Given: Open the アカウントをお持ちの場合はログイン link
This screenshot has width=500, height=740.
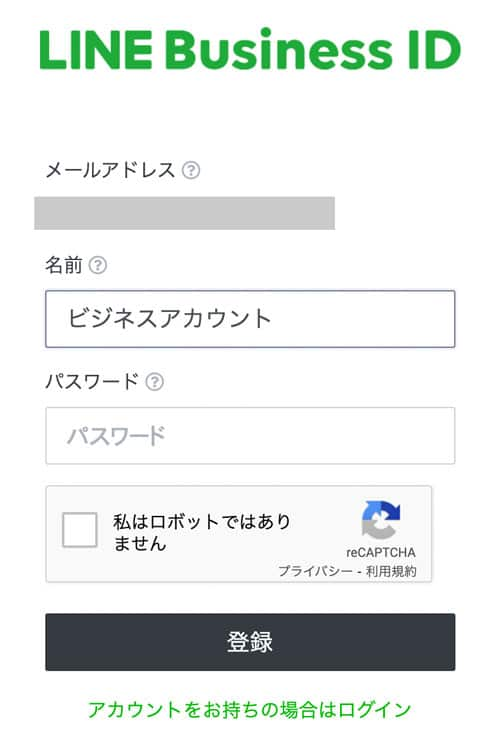Looking at the screenshot, I should click(250, 709).
